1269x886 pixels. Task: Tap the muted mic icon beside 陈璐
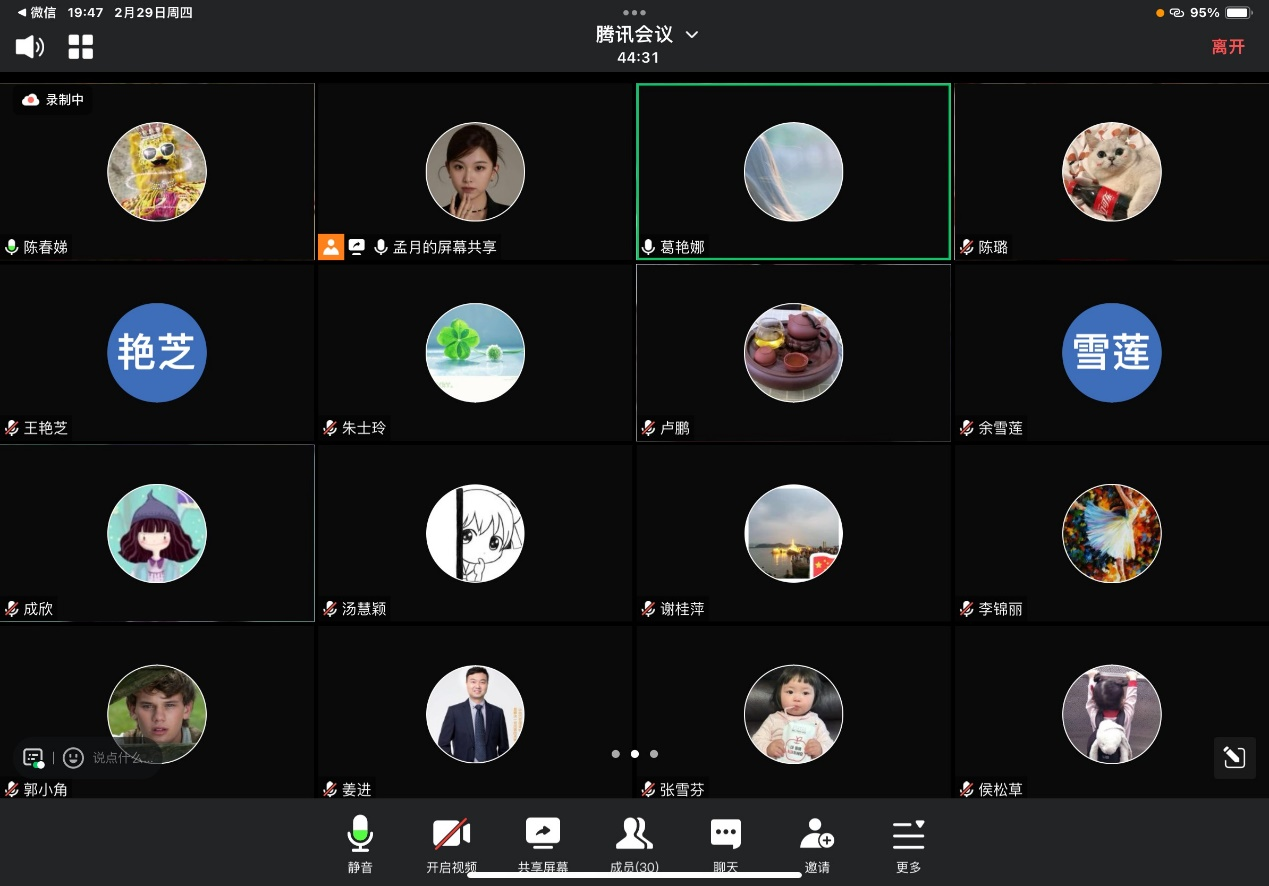pyautogui.click(x=965, y=247)
